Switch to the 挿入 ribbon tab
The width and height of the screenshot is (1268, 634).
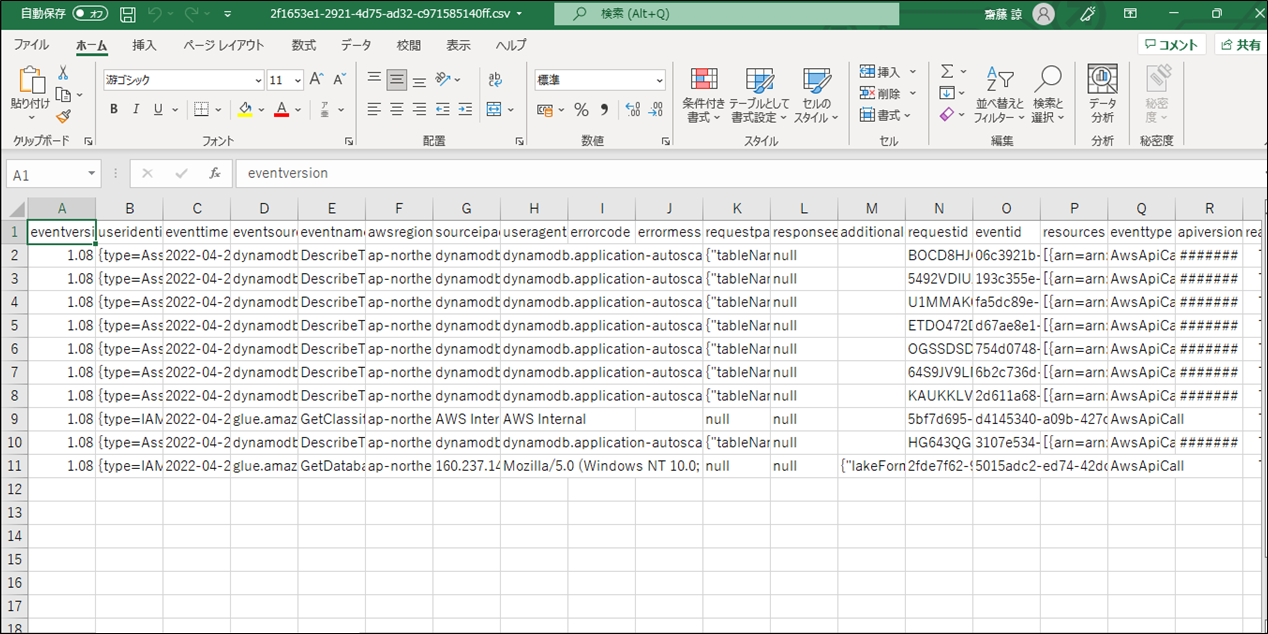(x=145, y=45)
